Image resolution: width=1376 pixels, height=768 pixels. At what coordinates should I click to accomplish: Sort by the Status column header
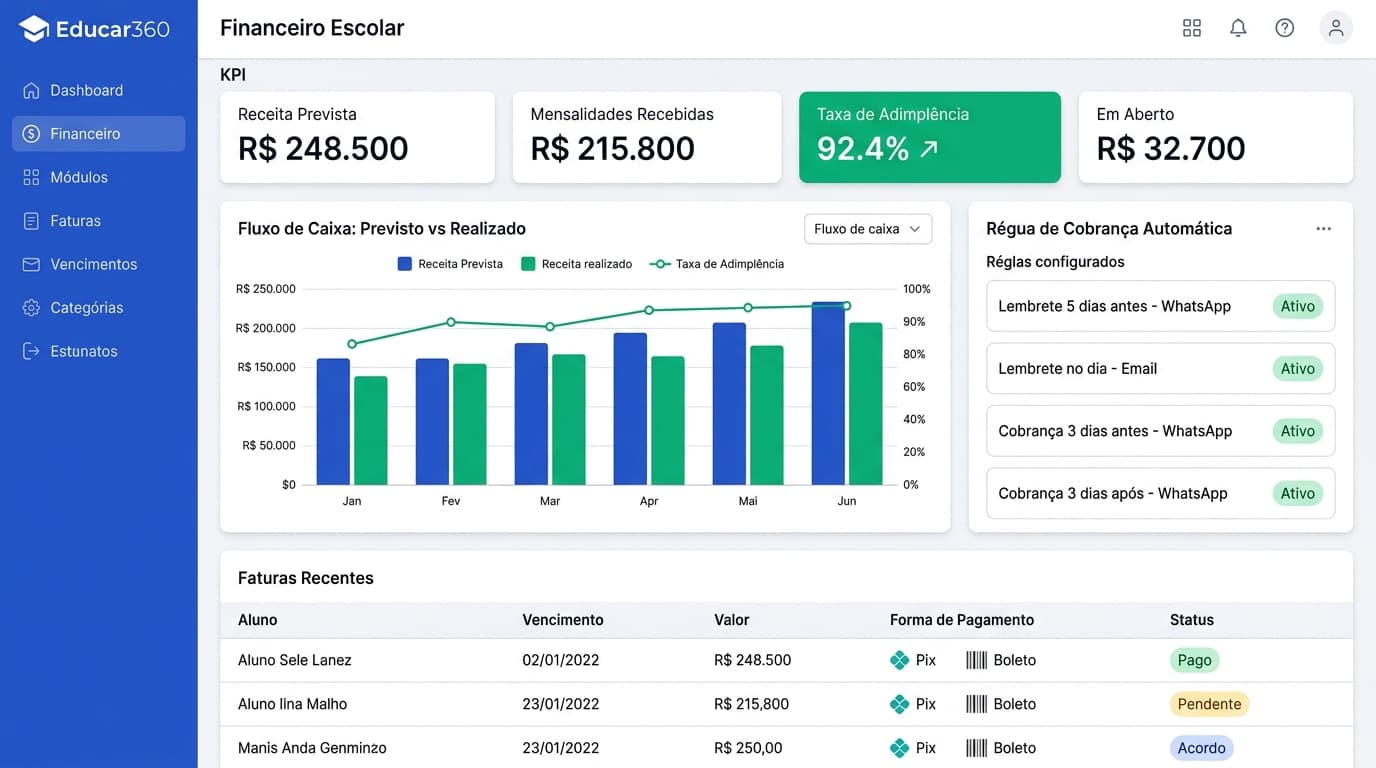tap(1192, 620)
